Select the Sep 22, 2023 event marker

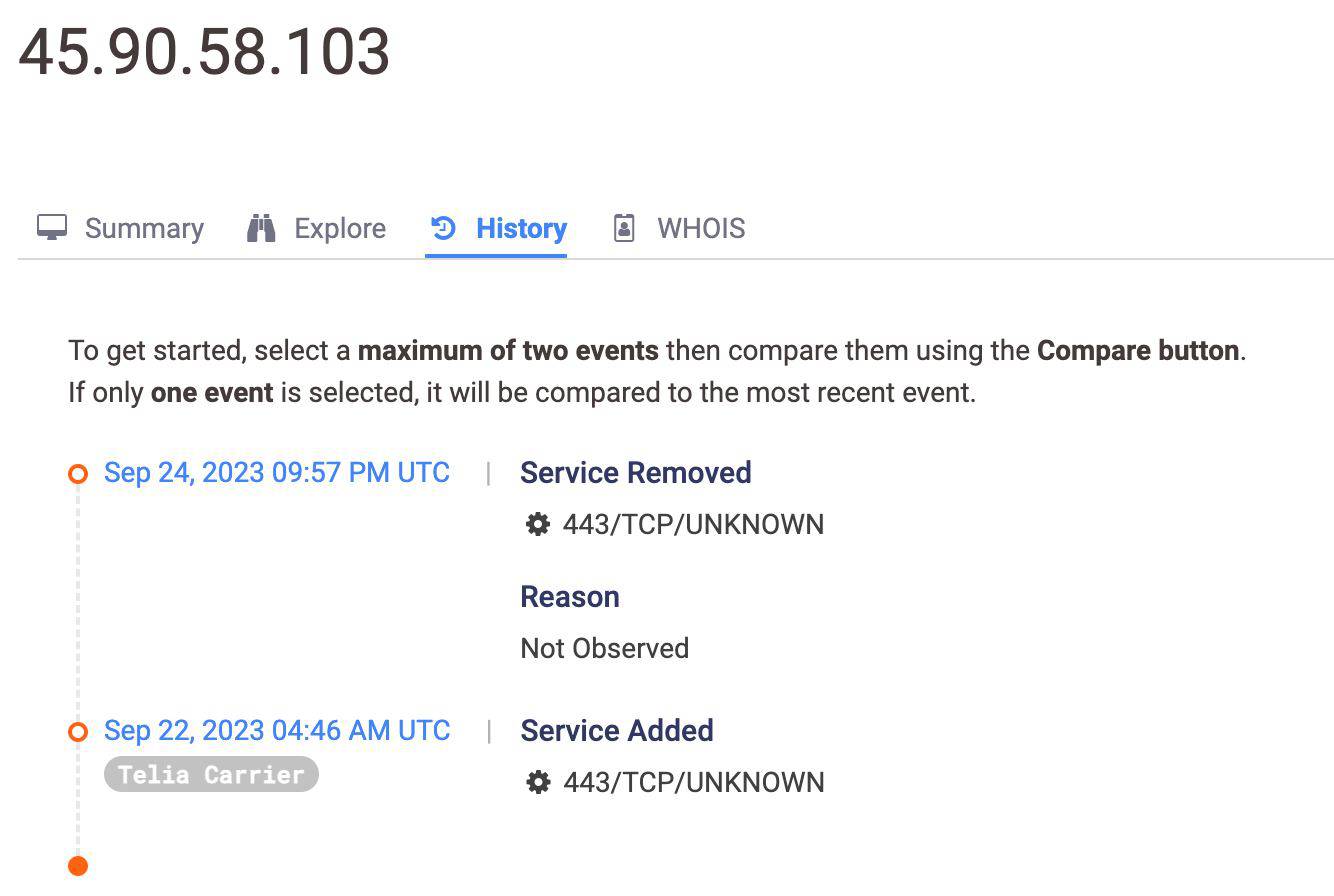78,732
